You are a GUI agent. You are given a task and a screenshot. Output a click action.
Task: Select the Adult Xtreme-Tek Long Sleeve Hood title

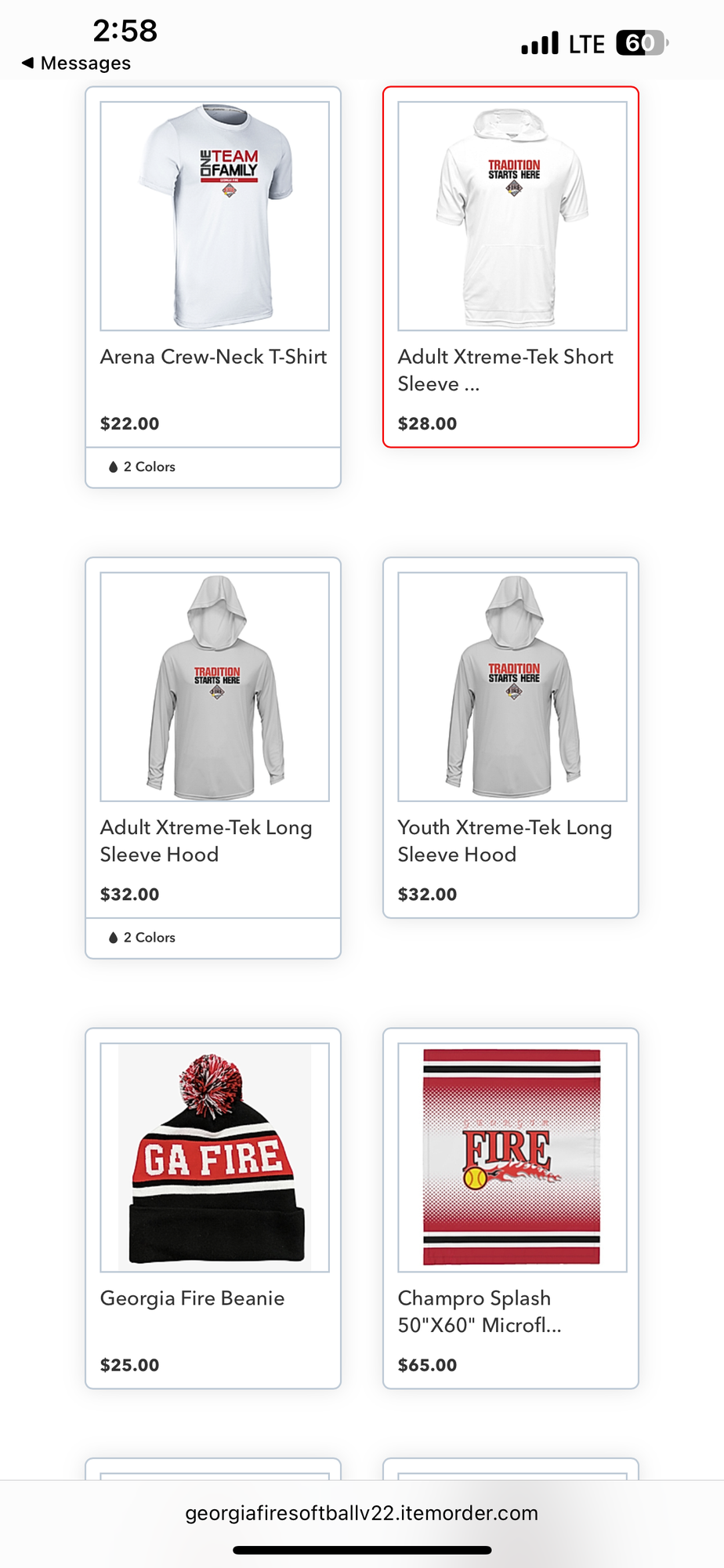206,840
